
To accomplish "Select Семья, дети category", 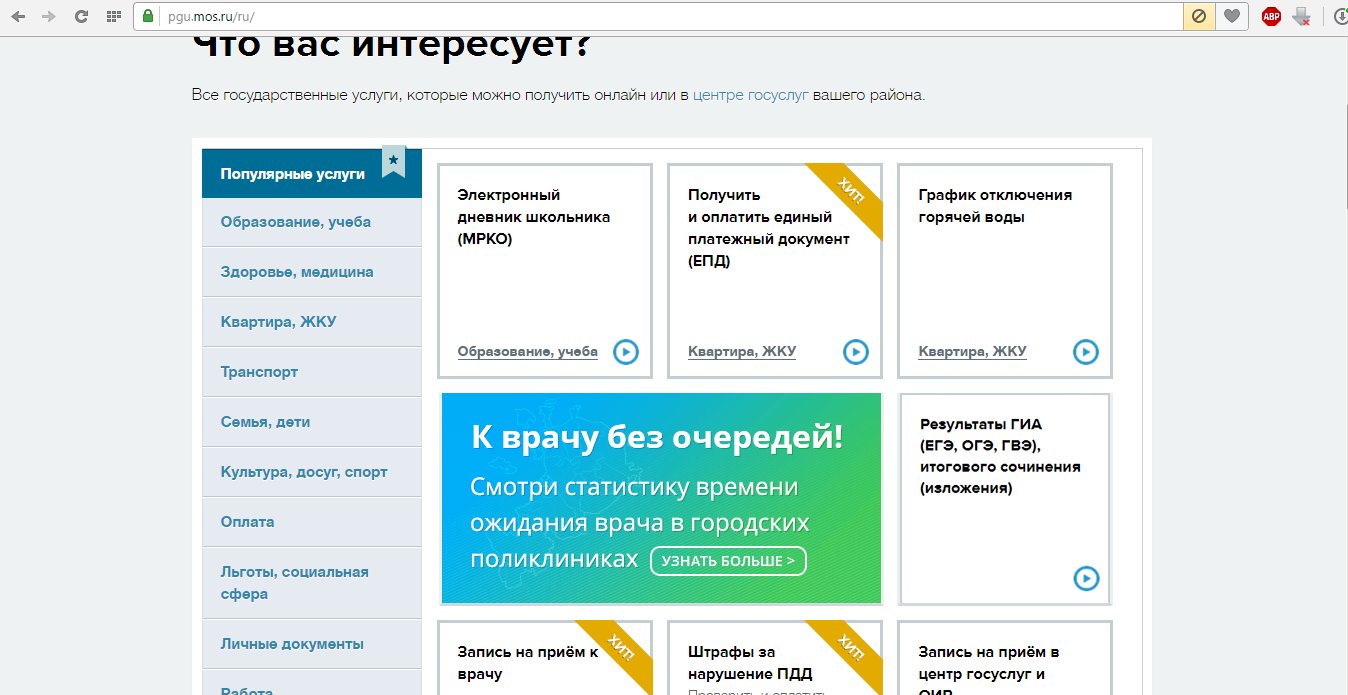I will tap(312, 422).
